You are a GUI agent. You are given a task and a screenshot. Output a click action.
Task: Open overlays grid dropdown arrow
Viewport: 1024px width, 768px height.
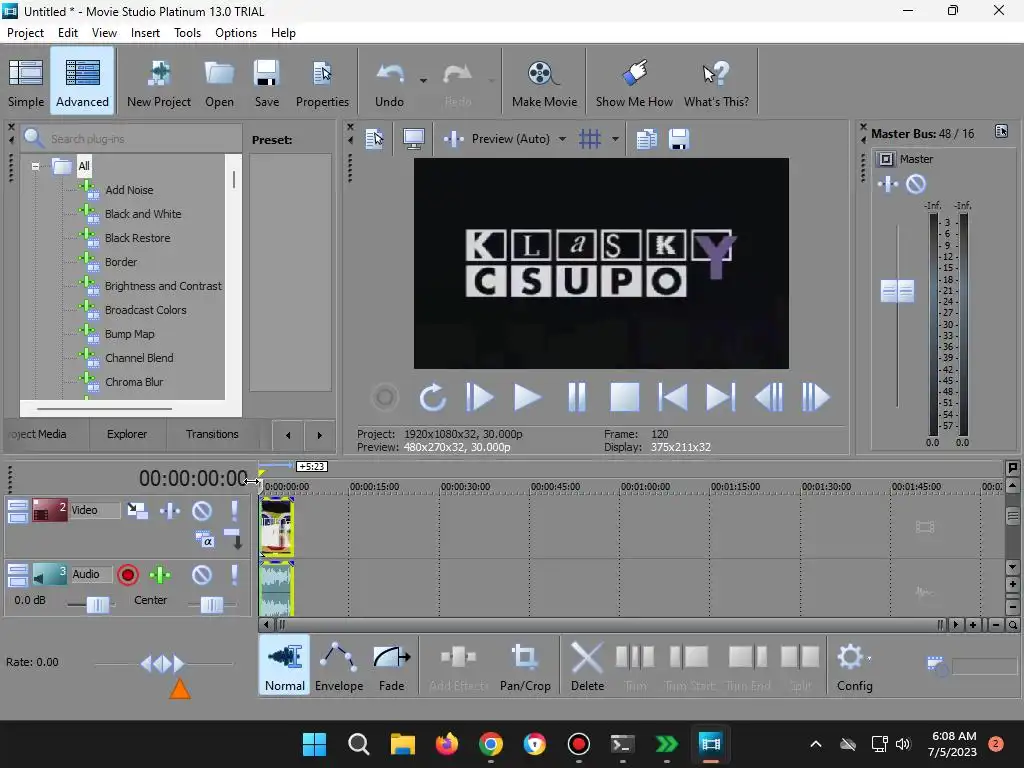[615, 139]
